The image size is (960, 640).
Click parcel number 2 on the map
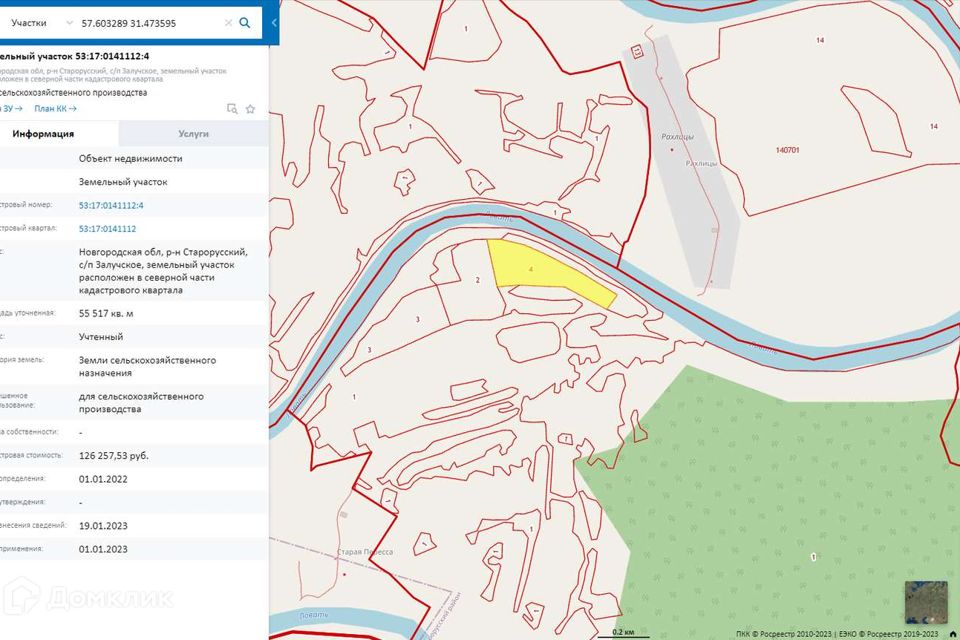477,281
